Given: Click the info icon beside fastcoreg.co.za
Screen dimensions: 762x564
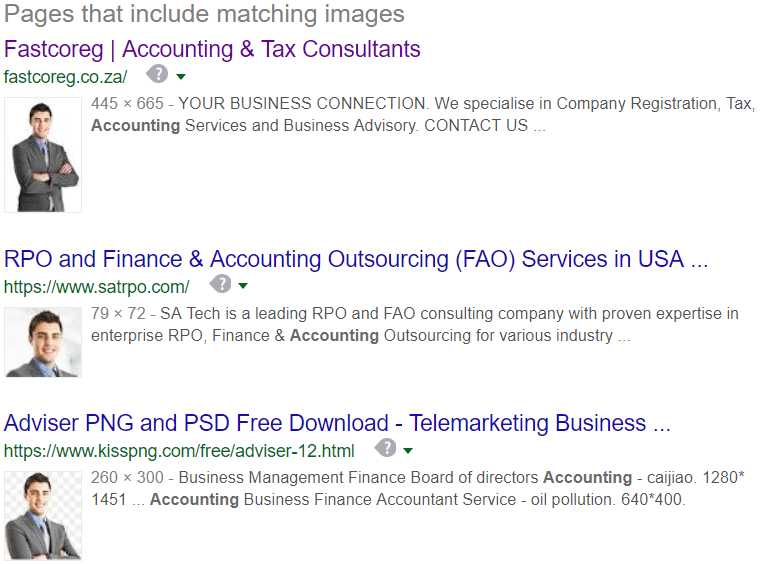Looking at the screenshot, I should pos(157,74).
